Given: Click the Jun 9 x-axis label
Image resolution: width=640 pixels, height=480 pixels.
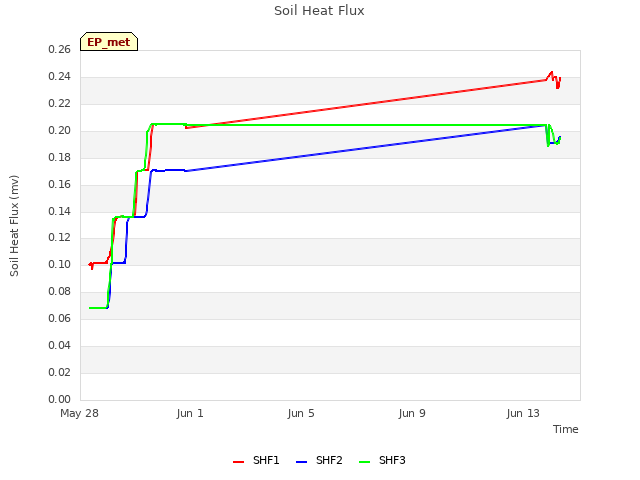Looking at the screenshot, I should pos(412,413).
